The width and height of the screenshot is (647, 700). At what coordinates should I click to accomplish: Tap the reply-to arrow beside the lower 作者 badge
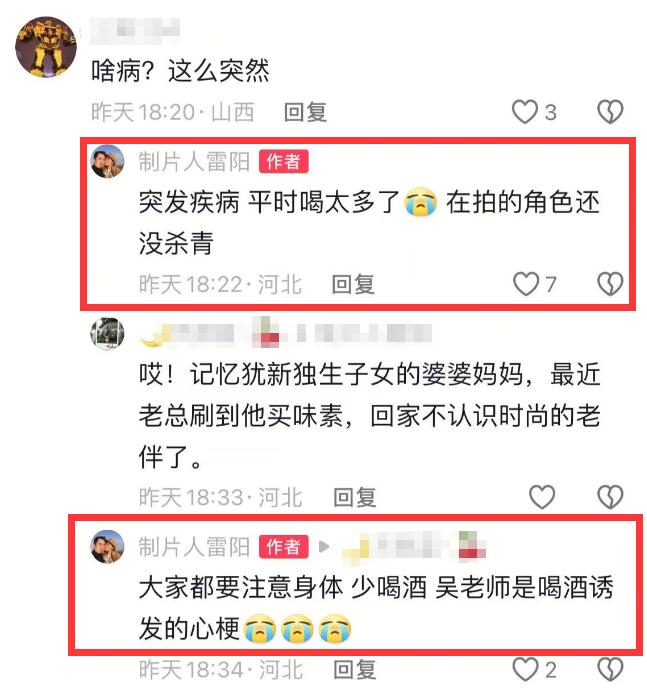click(x=324, y=546)
